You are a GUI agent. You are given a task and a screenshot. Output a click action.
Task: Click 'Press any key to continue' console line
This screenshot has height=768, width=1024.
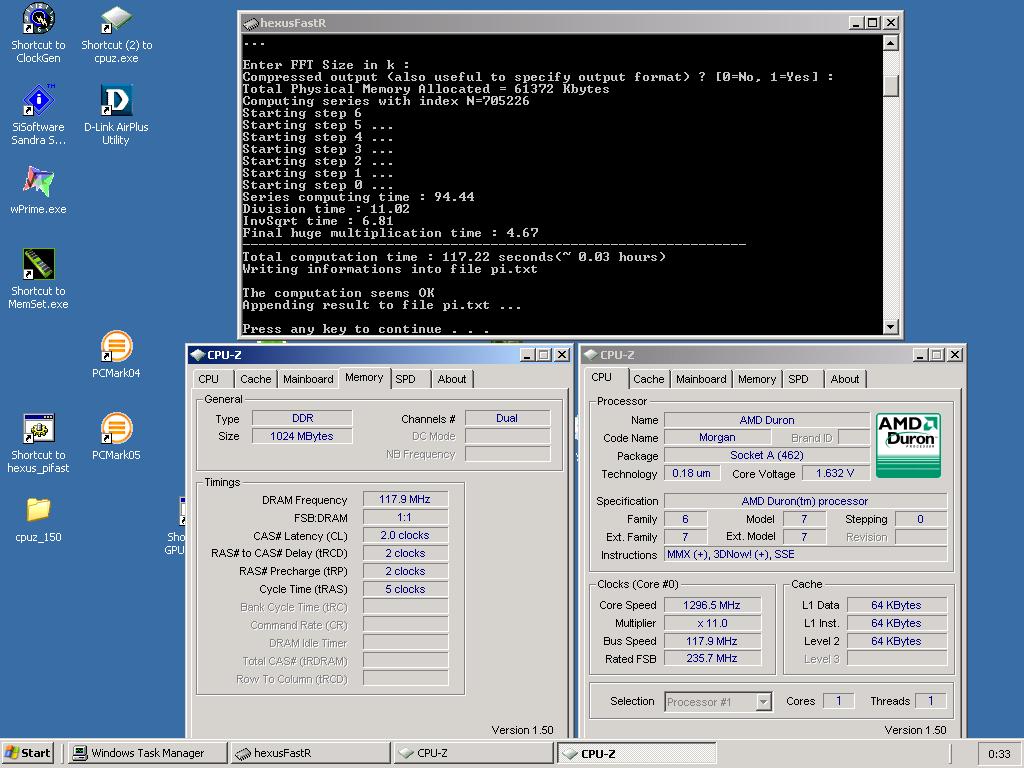[366, 328]
